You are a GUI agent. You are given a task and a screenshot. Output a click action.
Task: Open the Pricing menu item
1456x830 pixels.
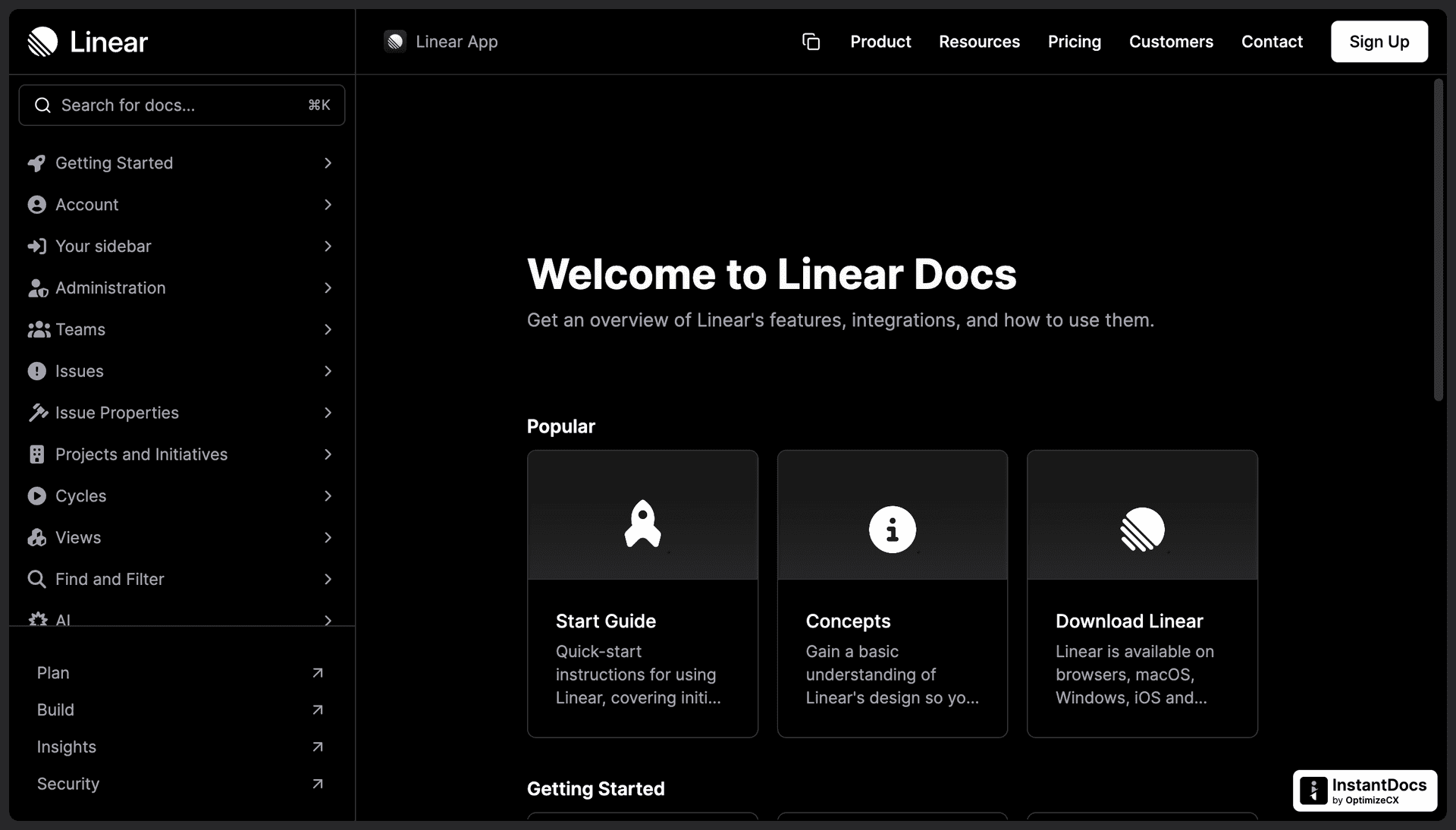click(1074, 42)
